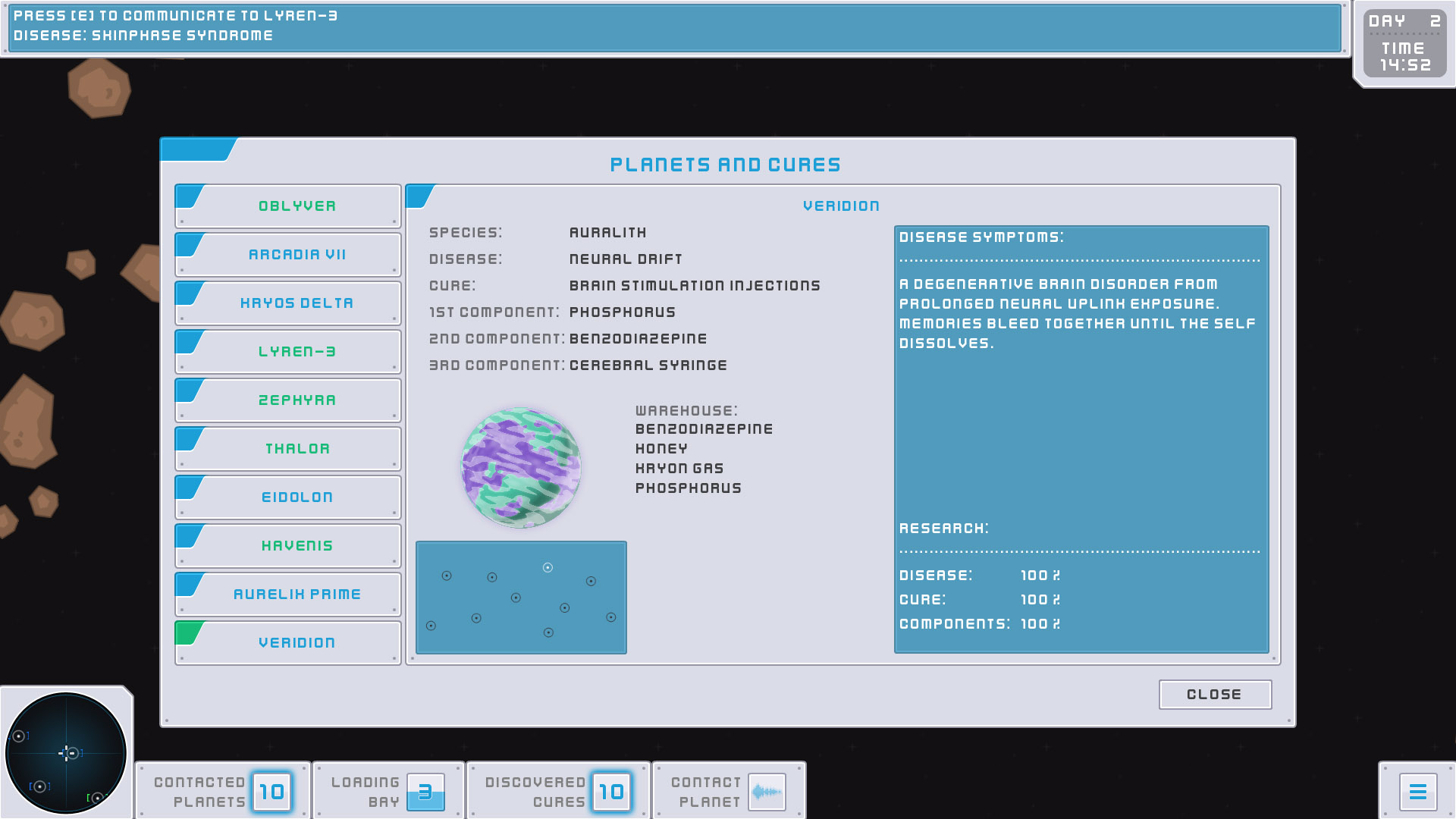Click the Contacted Planets counter box

tap(271, 792)
